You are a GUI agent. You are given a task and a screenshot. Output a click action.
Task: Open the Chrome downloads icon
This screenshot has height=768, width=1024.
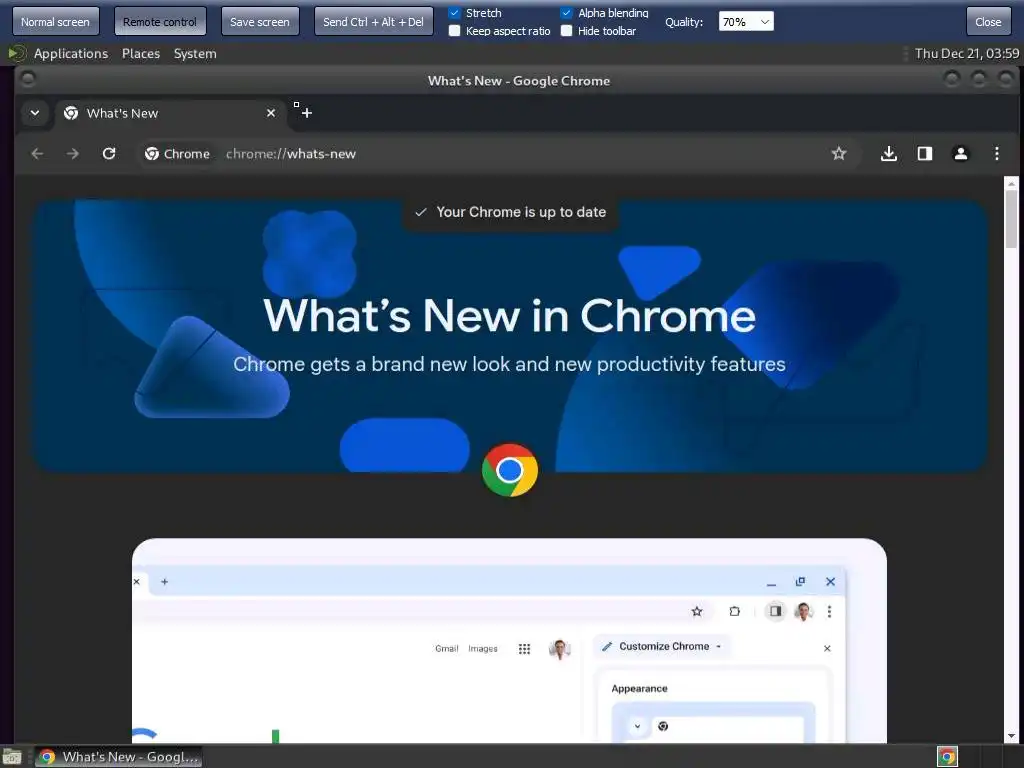pyautogui.click(x=888, y=153)
